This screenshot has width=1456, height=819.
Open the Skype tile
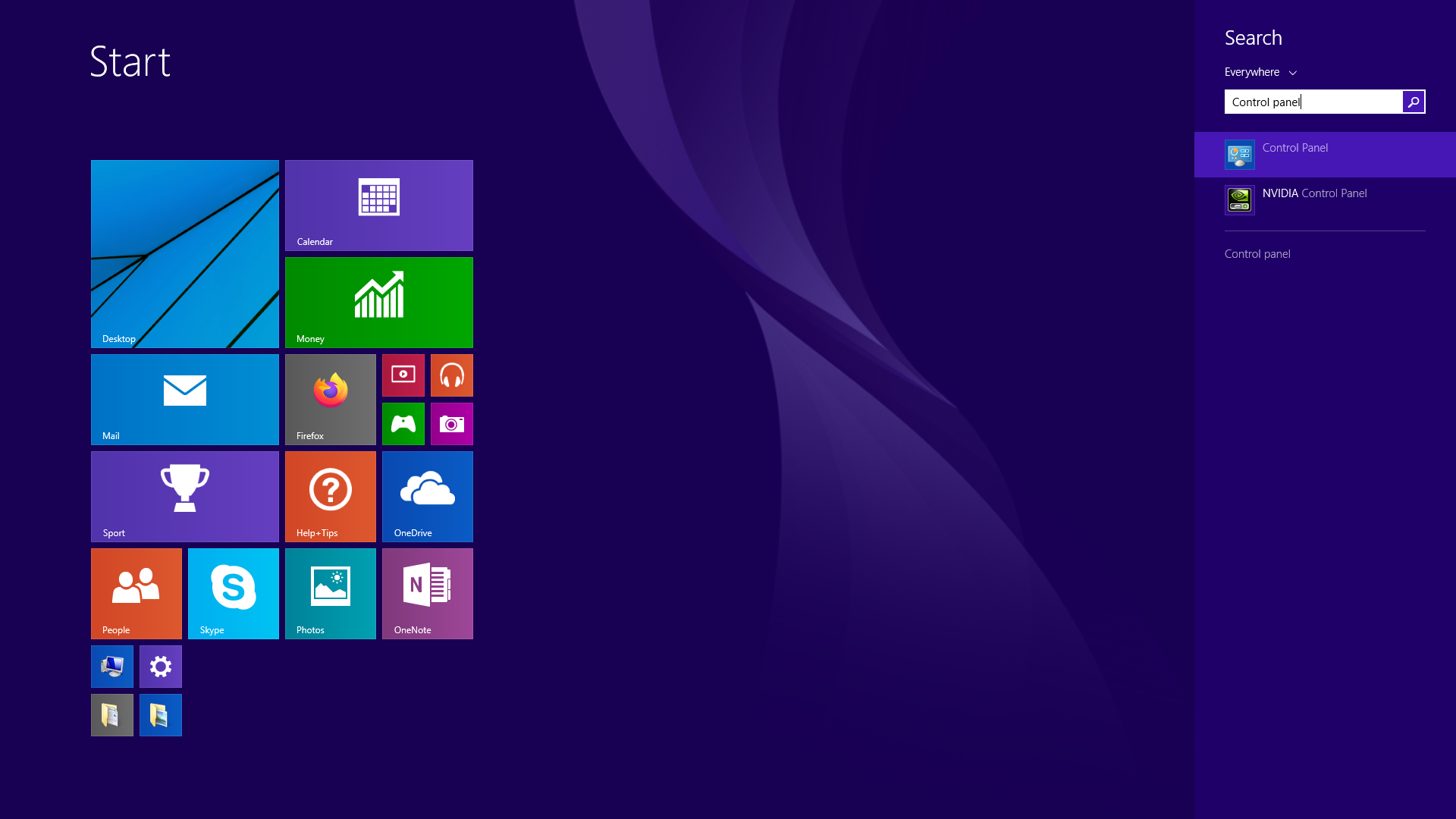point(233,593)
